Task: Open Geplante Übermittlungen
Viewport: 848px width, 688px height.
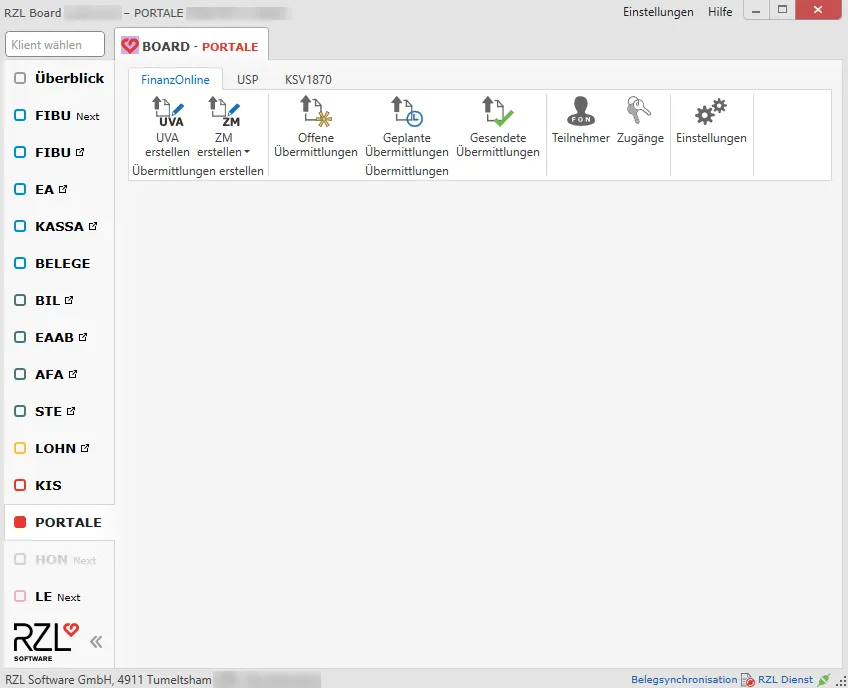Action: point(407,127)
